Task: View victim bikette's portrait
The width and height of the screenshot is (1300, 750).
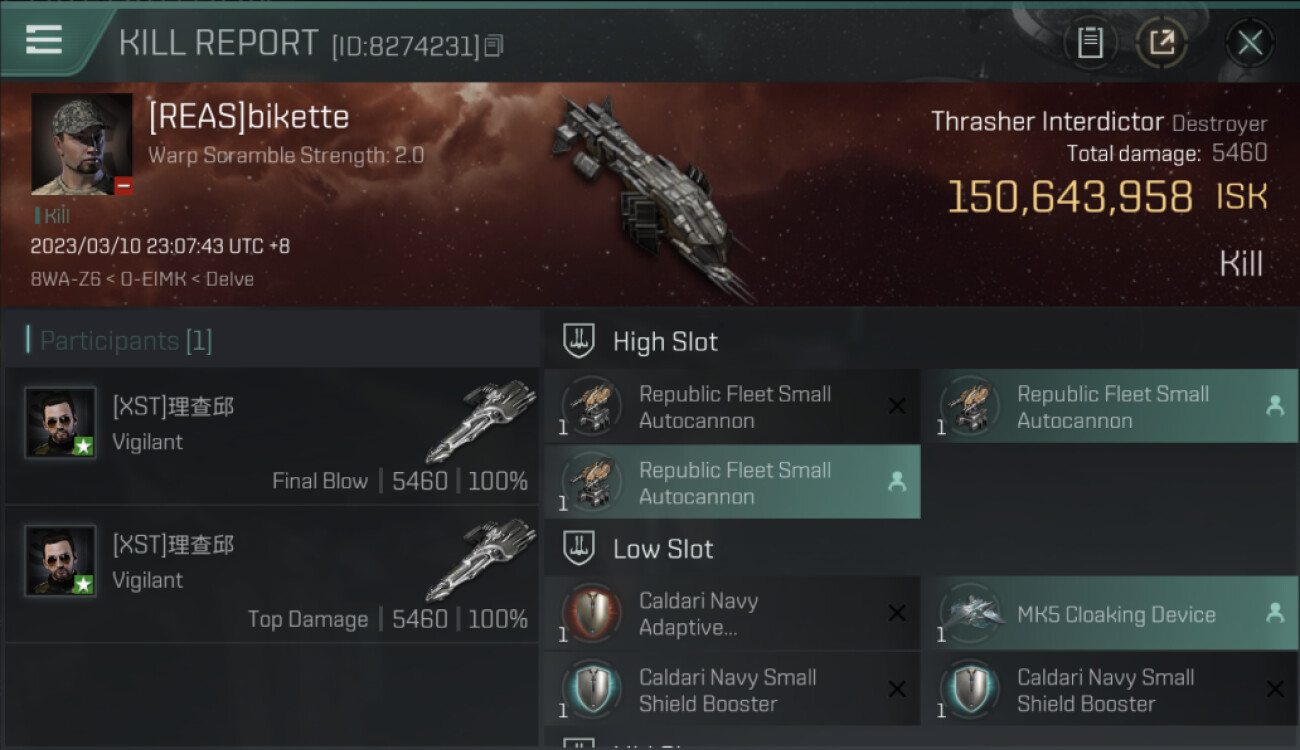Action: pyautogui.click(x=81, y=144)
